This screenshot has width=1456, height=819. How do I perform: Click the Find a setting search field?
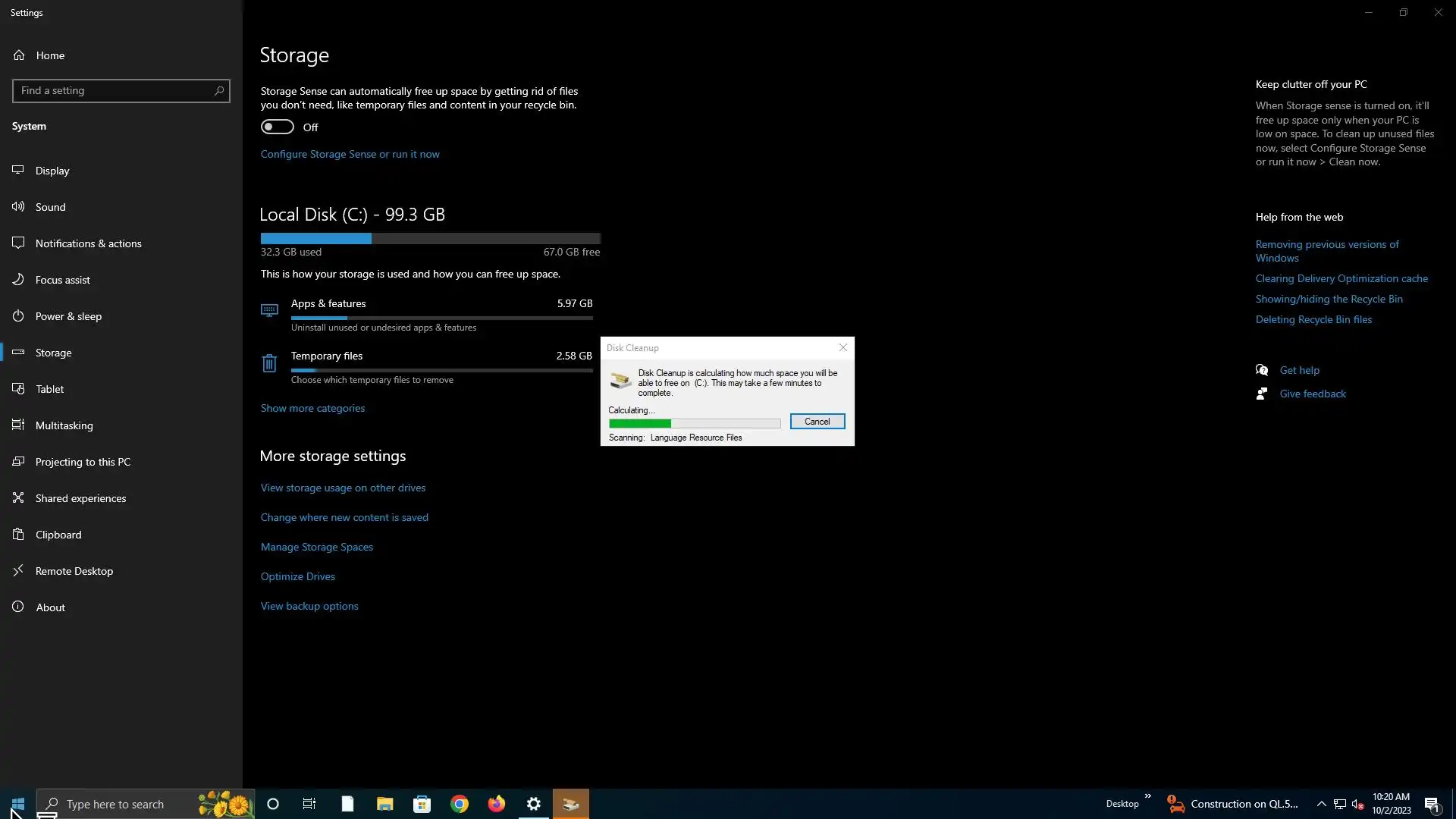coord(114,91)
